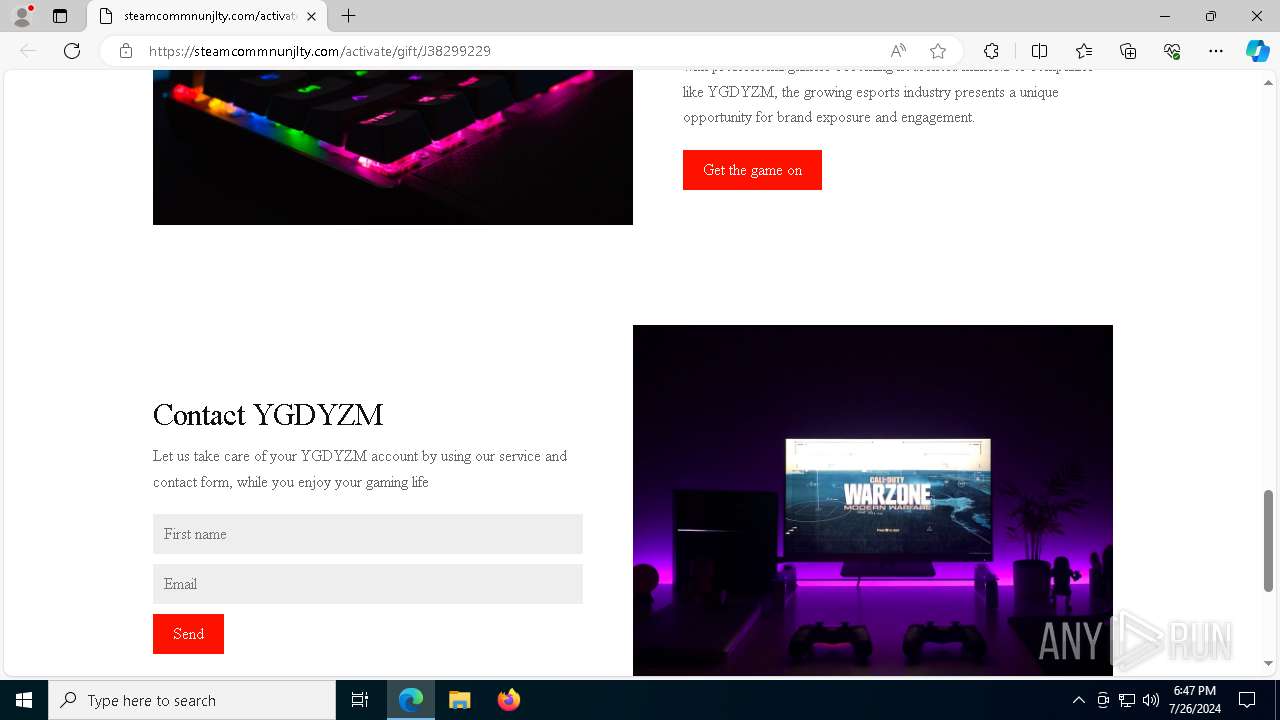Open Task View on taskbar
Image resolution: width=1280 pixels, height=720 pixels.
click(x=360, y=700)
